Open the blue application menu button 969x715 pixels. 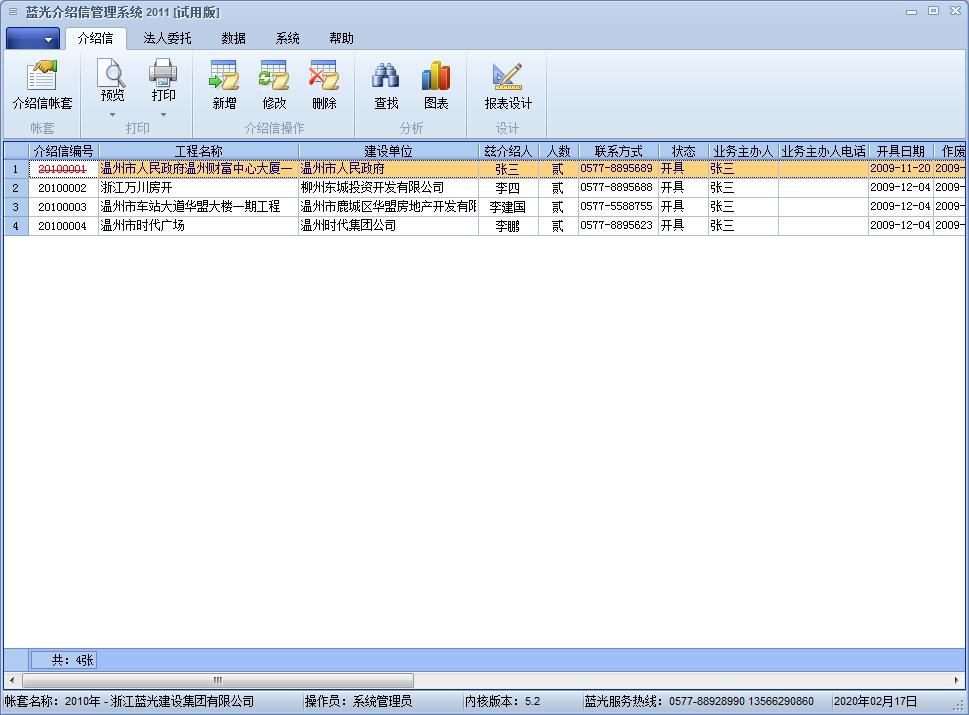33,38
